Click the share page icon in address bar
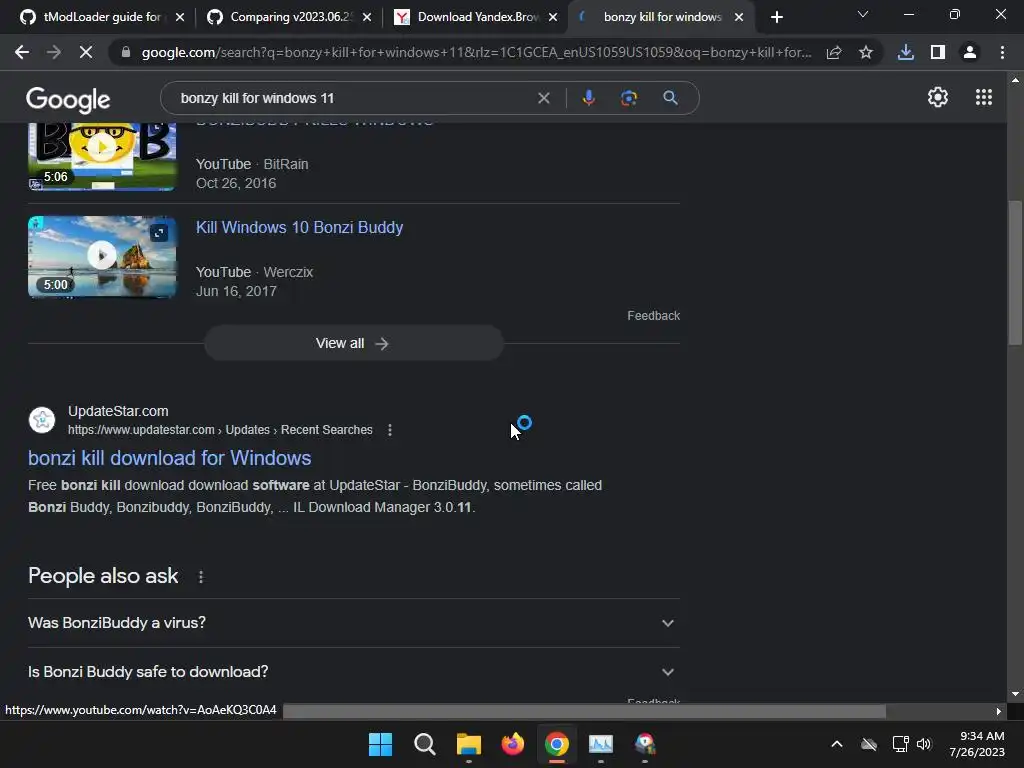The width and height of the screenshot is (1024, 768). point(834,52)
